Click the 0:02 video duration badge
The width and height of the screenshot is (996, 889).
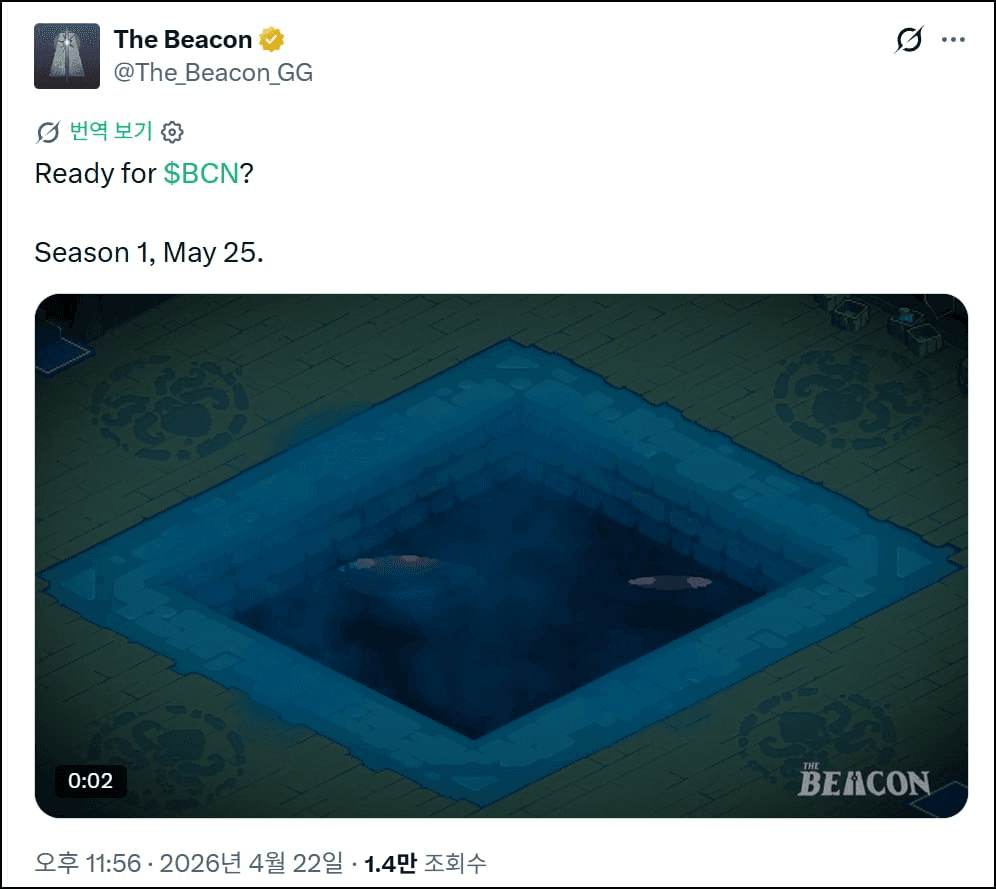click(x=90, y=780)
